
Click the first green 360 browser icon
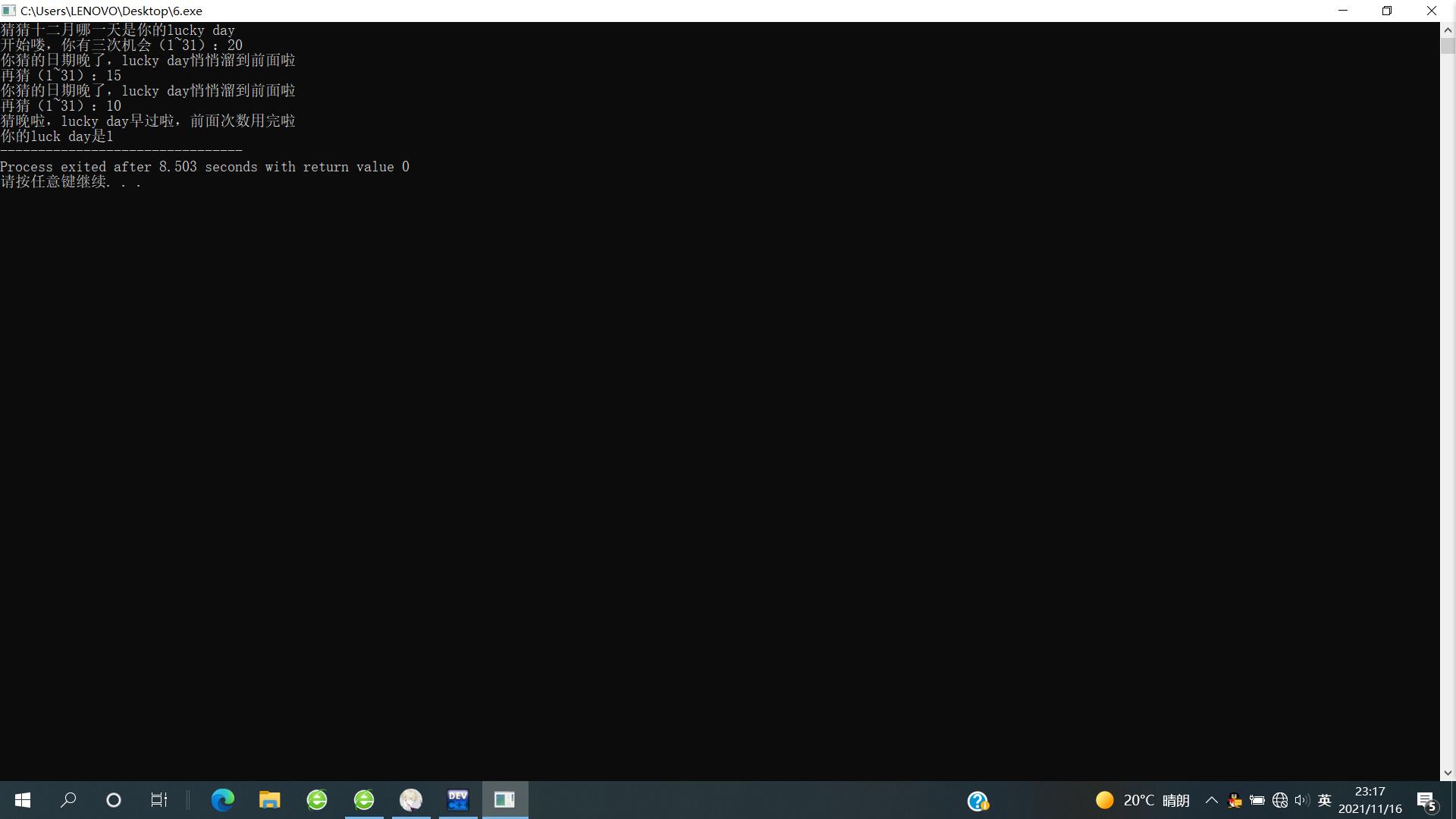[317, 800]
